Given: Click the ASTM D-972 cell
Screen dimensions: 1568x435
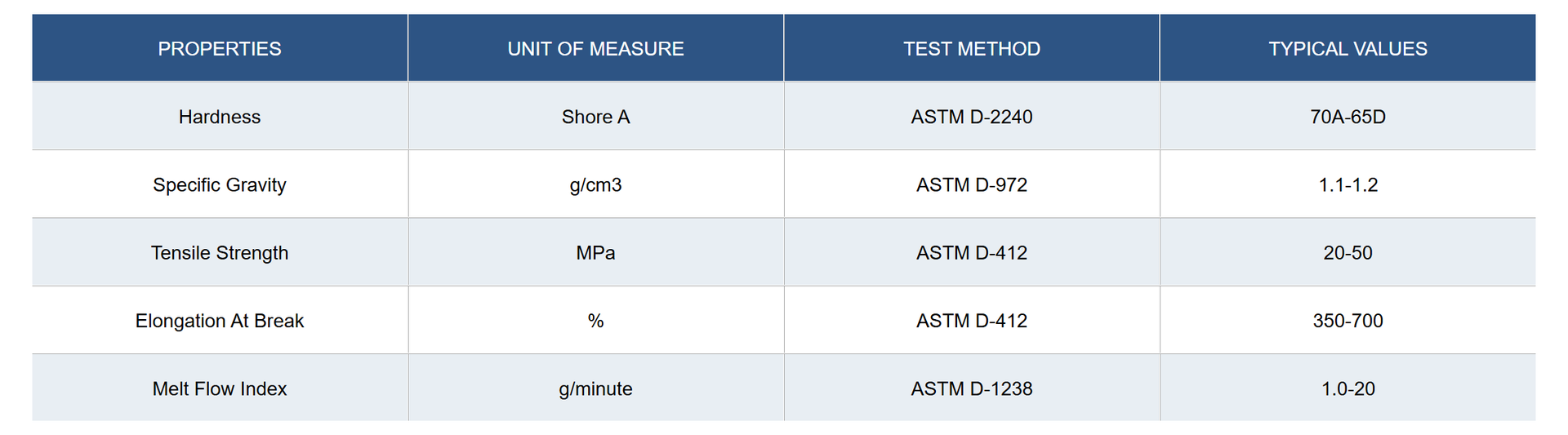Looking at the screenshot, I should tap(972, 184).
